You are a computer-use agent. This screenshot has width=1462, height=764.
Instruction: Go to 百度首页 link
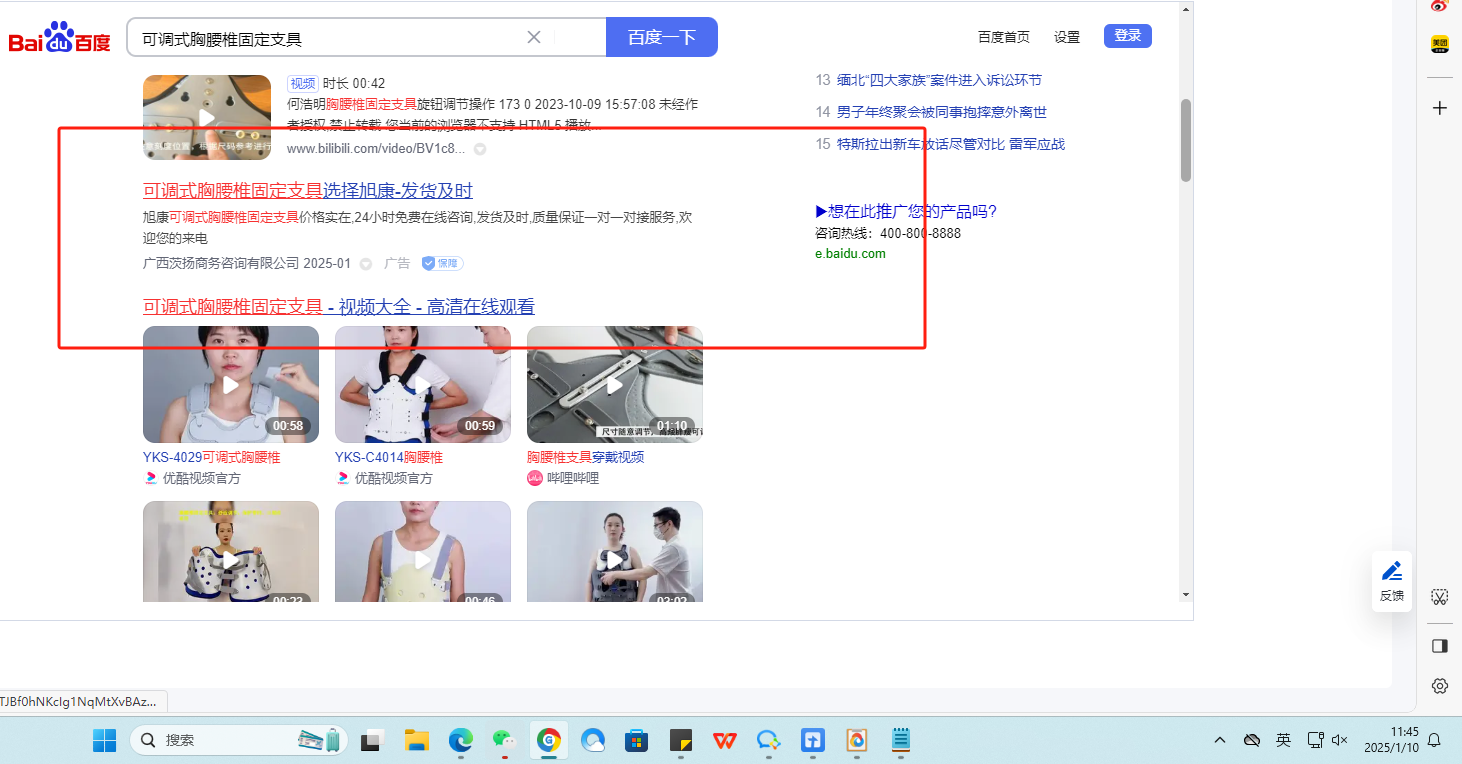pyautogui.click(x=1004, y=37)
